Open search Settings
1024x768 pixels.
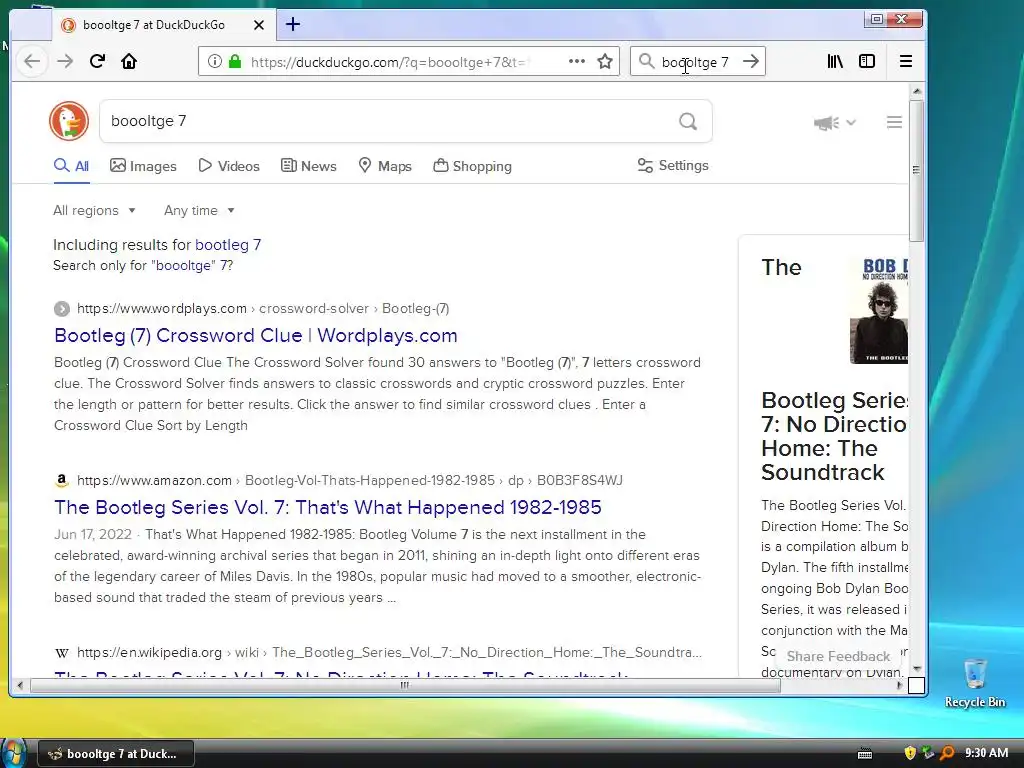(673, 165)
